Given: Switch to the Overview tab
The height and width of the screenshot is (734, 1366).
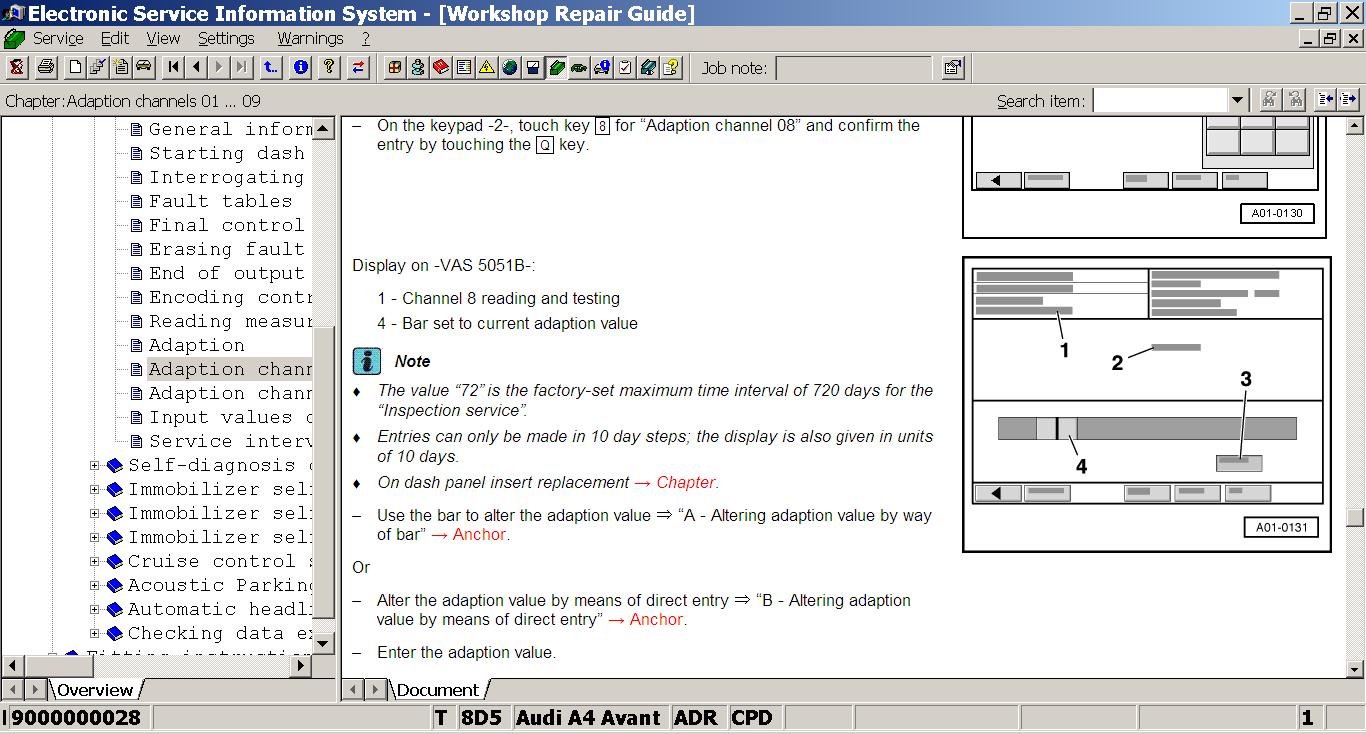Looking at the screenshot, I should pyautogui.click(x=94, y=690).
